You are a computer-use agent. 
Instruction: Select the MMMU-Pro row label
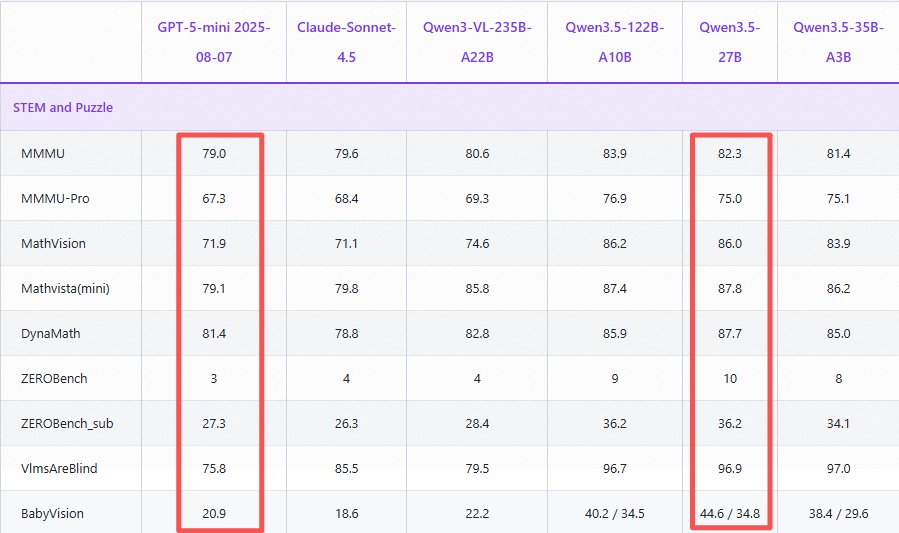click(55, 199)
